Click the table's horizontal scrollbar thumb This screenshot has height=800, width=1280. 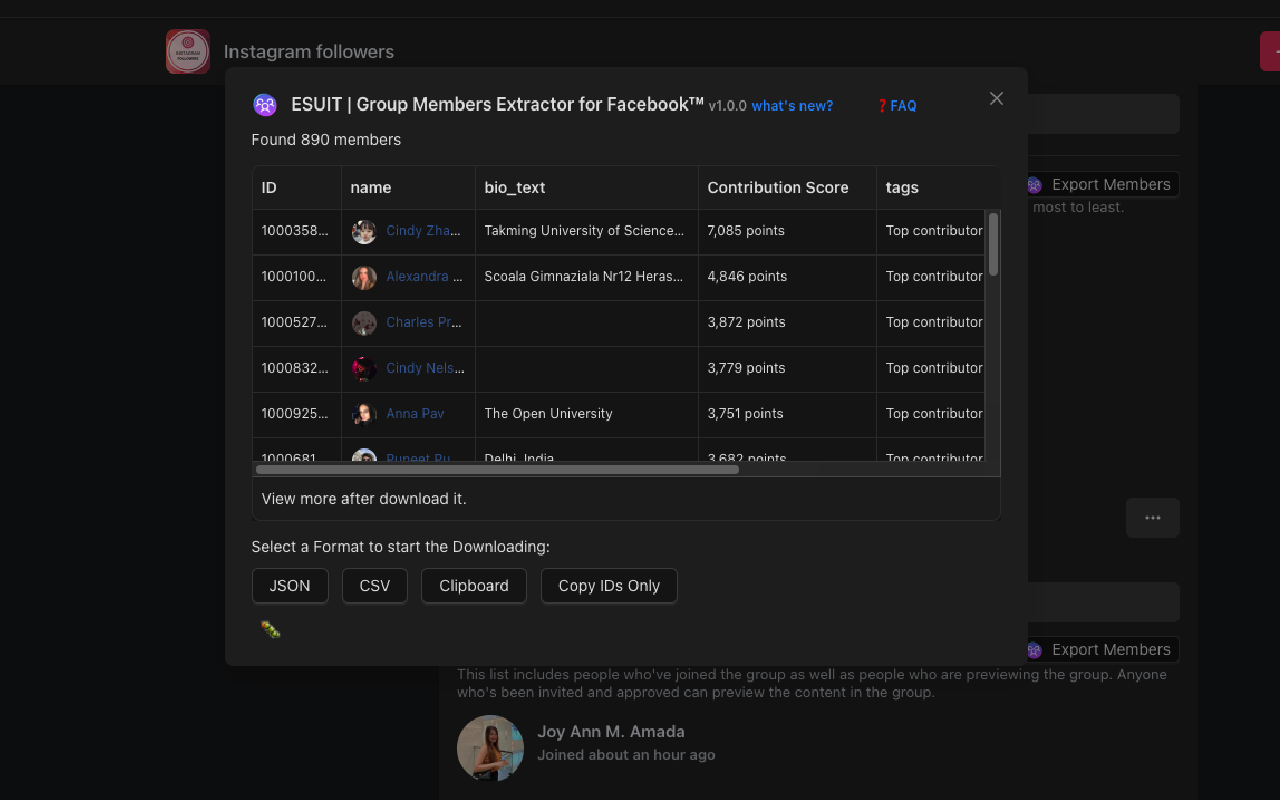point(497,469)
